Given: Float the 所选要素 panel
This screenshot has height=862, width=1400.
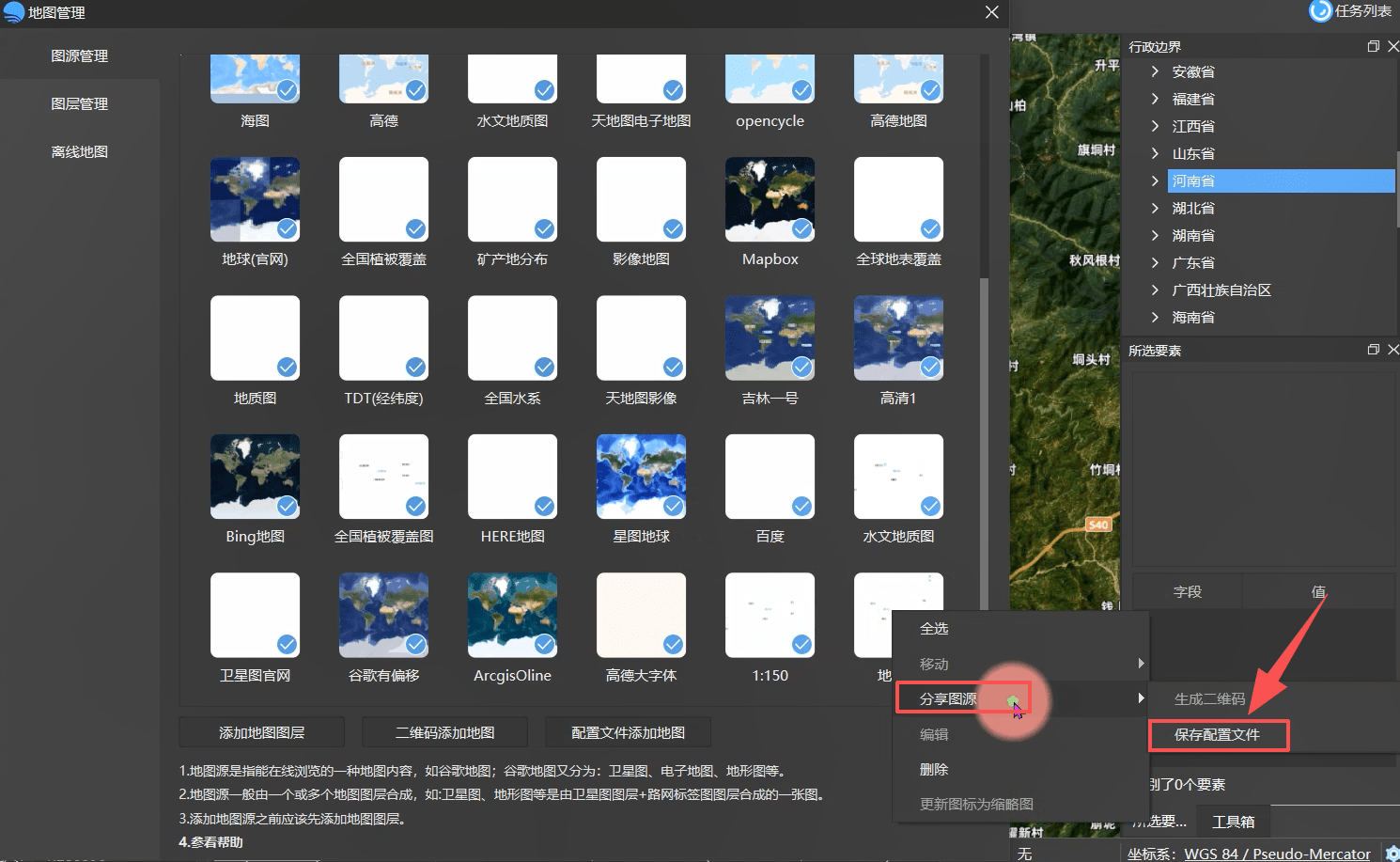Looking at the screenshot, I should click(1373, 350).
